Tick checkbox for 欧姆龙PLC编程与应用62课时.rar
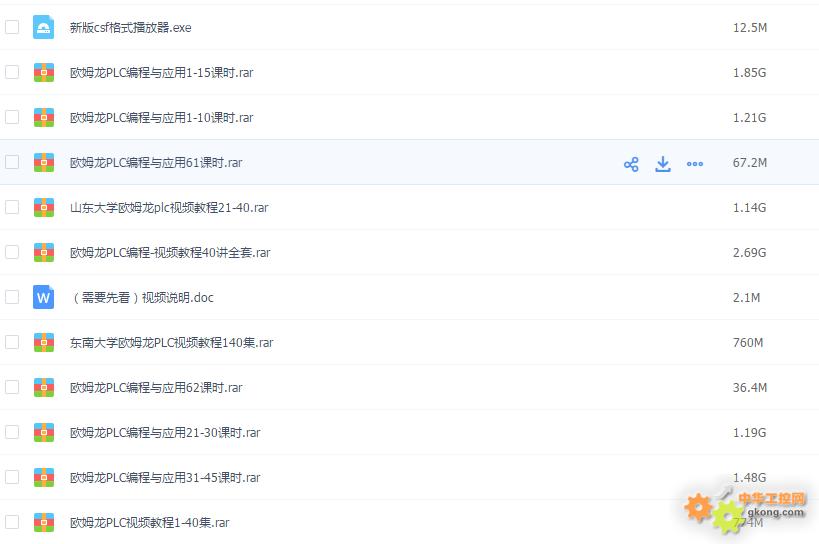Screen dimensions: 819x544 click(12, 386)
